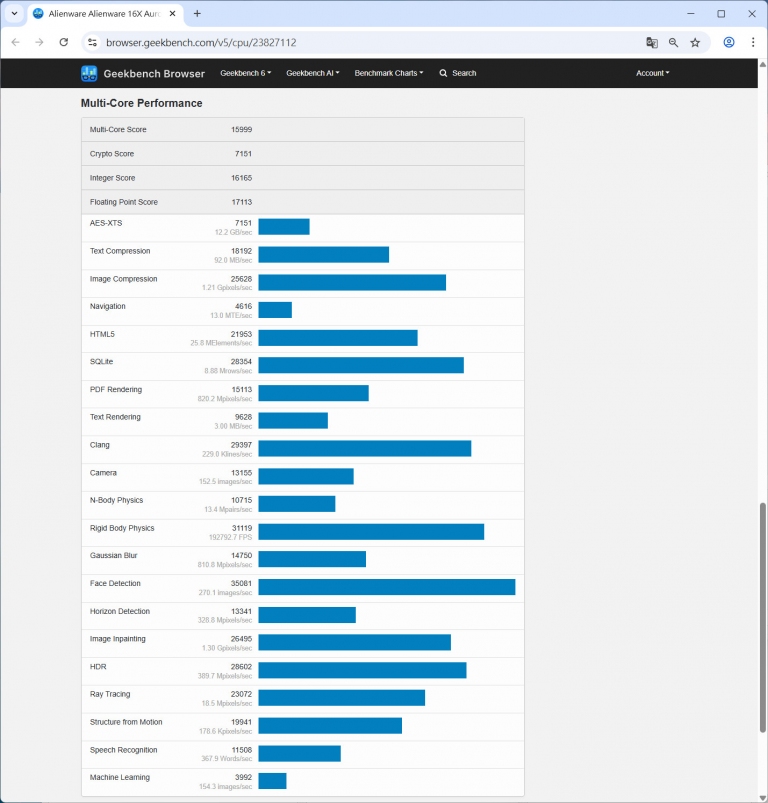Reload the page with refresh icon
Image resolution: width=768 pixels, height=803 pixels.
64,43
